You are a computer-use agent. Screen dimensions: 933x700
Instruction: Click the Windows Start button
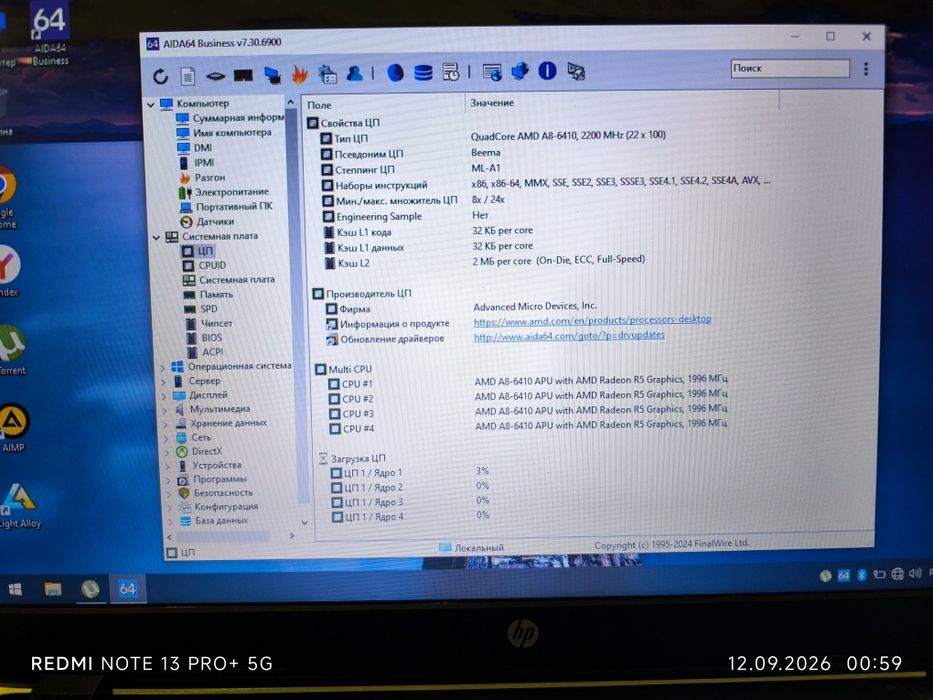(x=15, y=589)
